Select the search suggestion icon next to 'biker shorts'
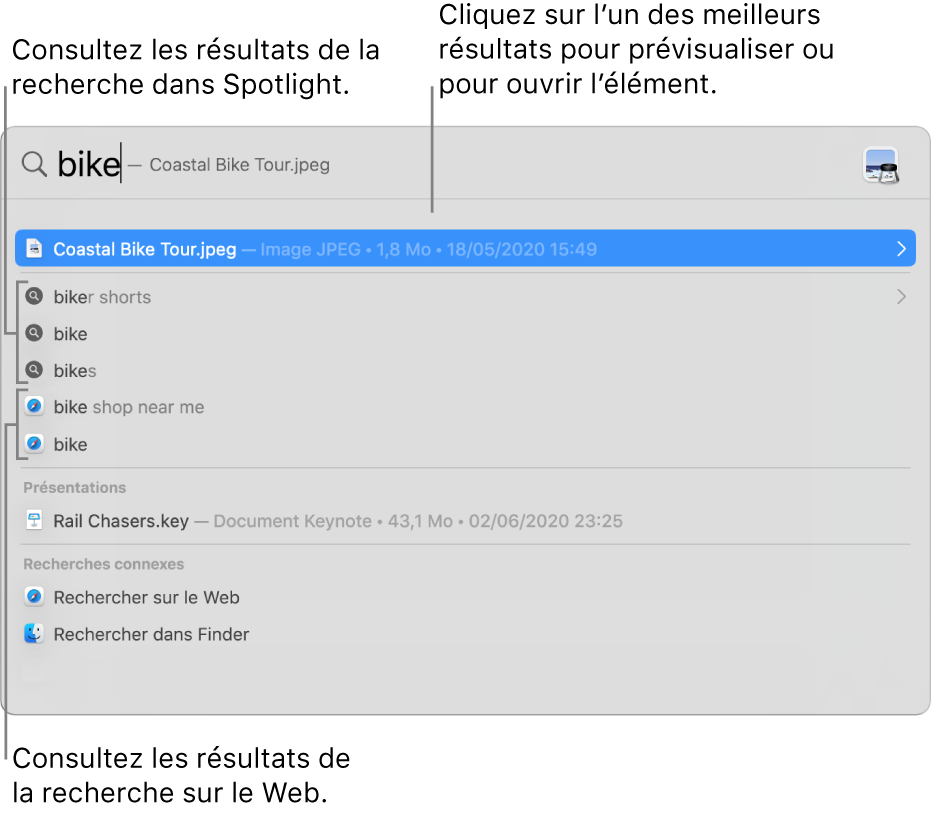This screenshot has height=814, width=931. 33,296
